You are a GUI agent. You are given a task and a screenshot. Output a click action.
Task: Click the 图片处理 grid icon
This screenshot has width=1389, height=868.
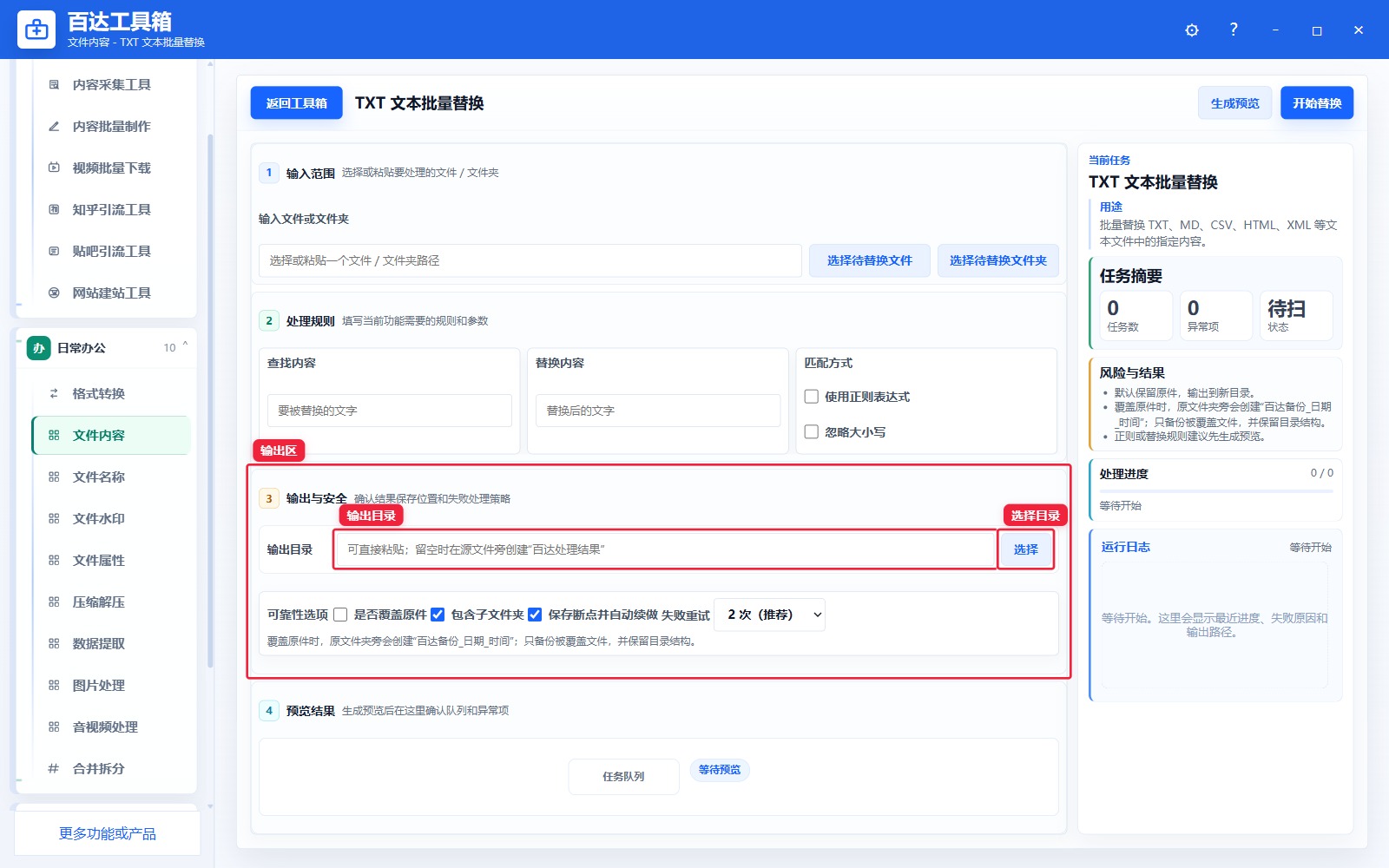54,686
